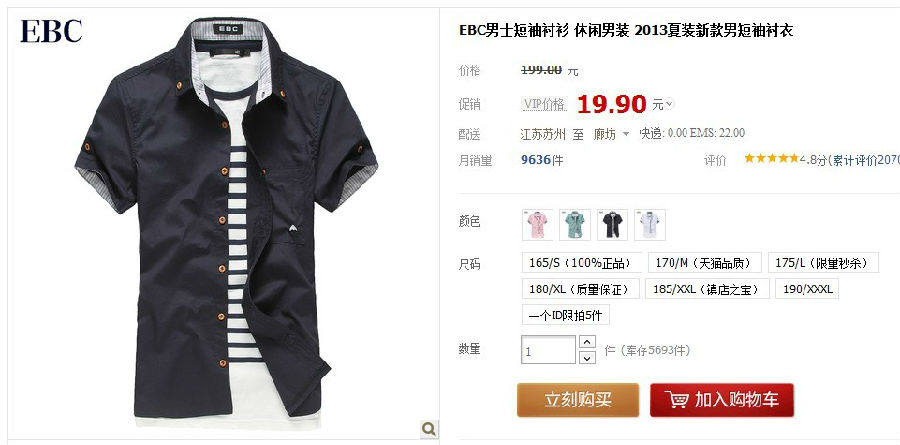Viewport: 900px width, 445px height.
Task: Choose size 165/S option
Action: point(581,263)
